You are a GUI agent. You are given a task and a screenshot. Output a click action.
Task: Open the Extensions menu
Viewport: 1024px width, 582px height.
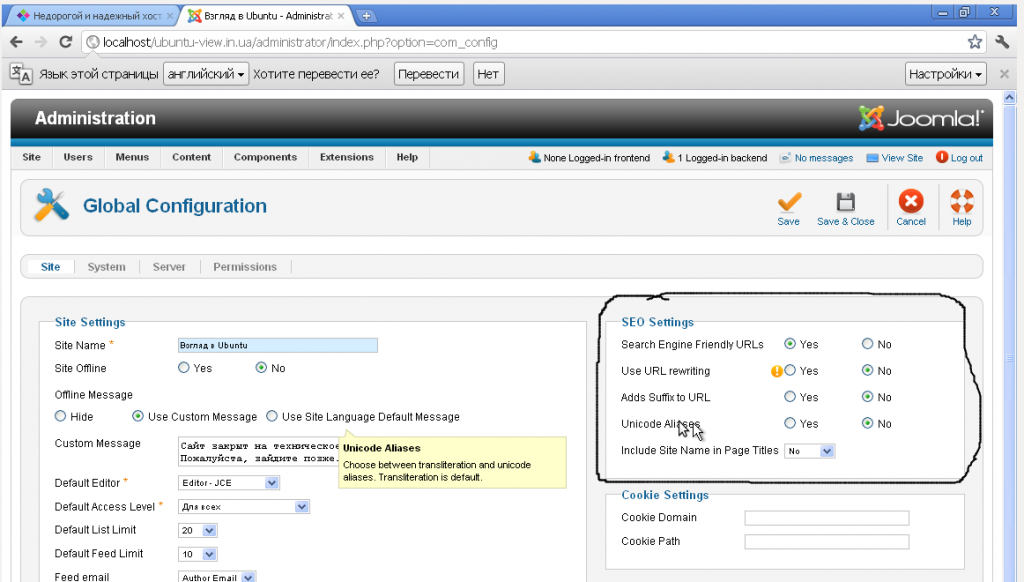[347, 157]
